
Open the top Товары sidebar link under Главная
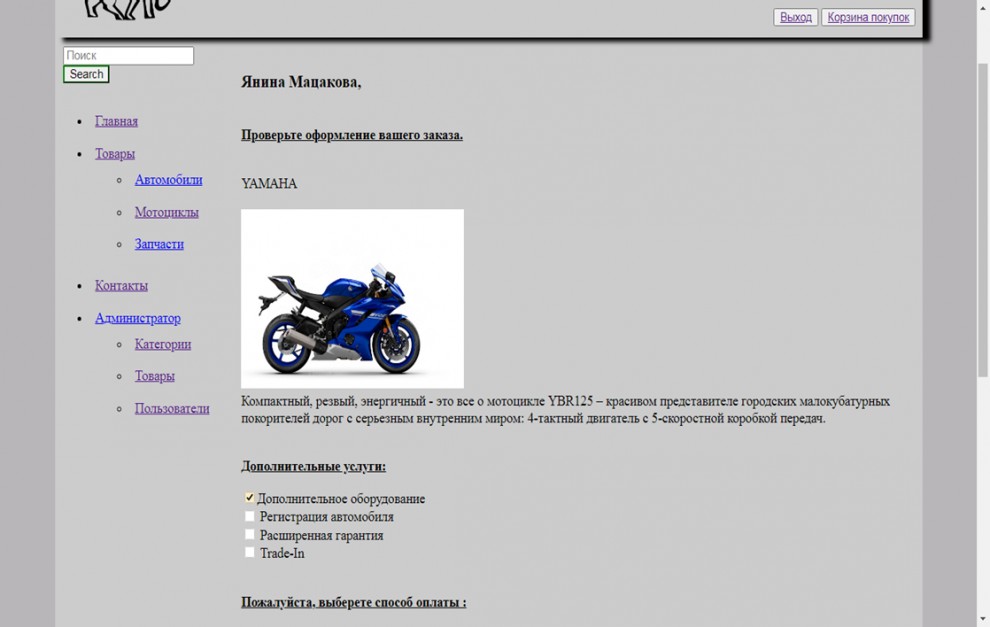(x=115, y=153)
